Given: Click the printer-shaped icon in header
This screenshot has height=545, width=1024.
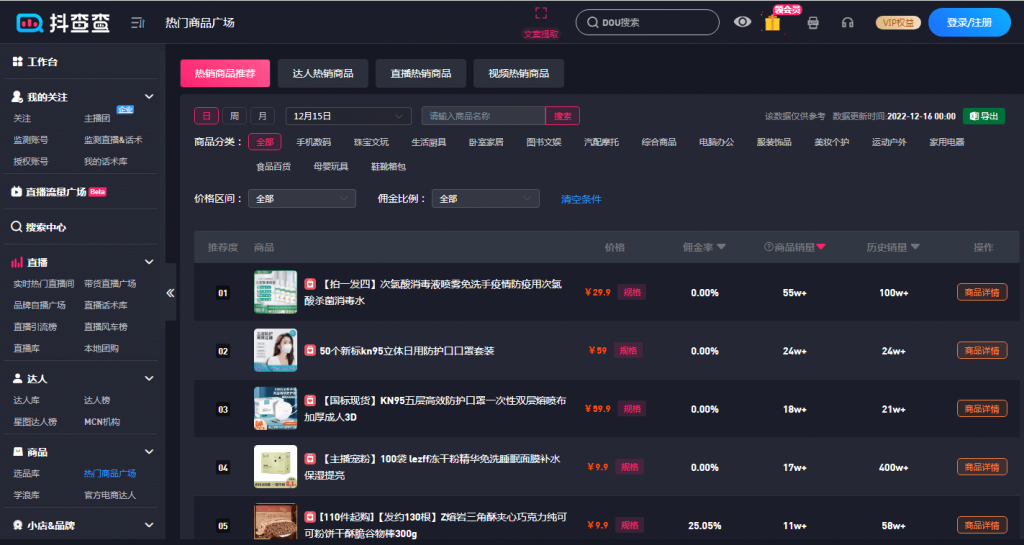Looking at the screenshot, I should click(x=812, y=22).
